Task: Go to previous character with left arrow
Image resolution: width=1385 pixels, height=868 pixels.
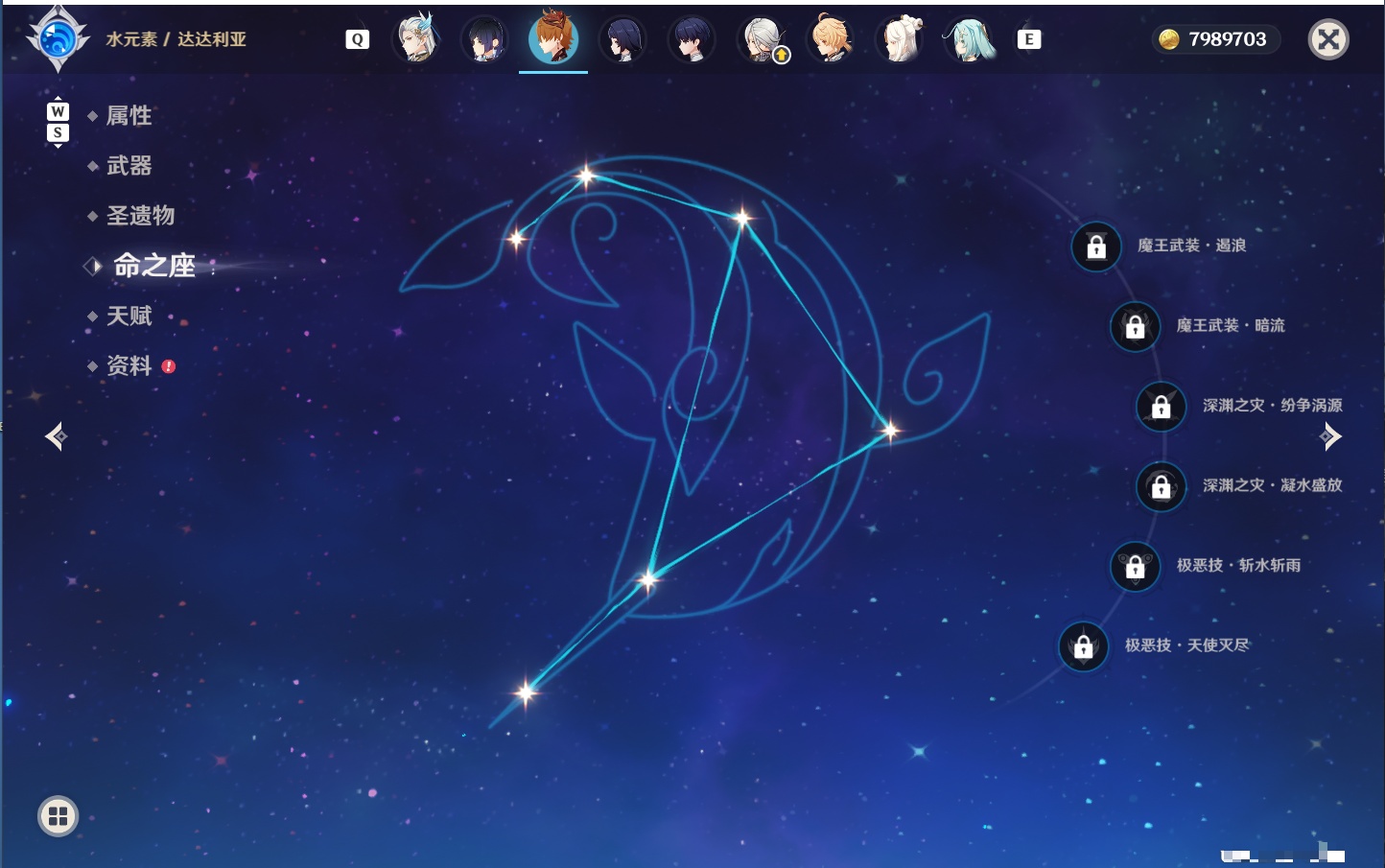Action: click(x=57, y=436)
